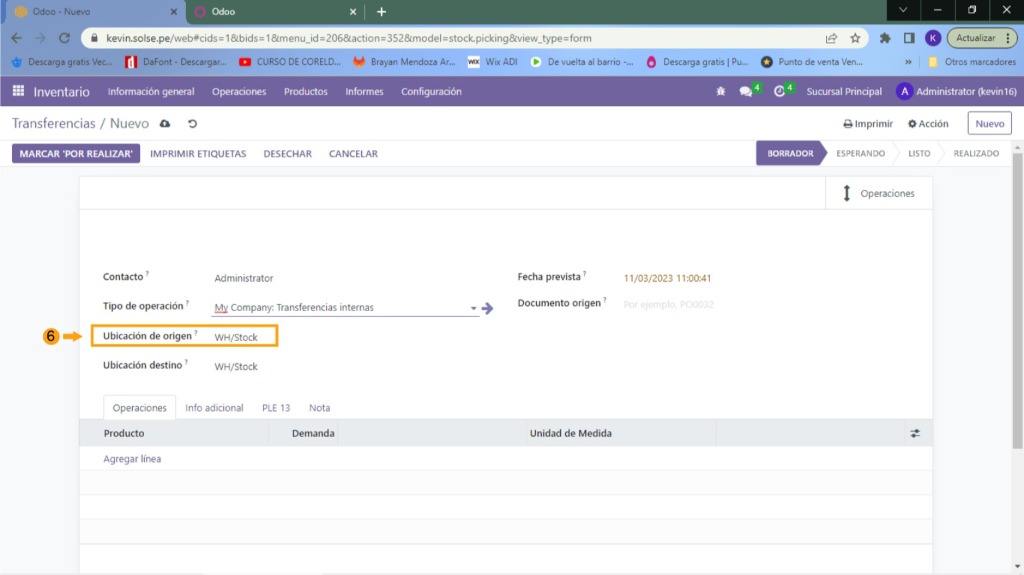
Task: Open column settings icon in table header
Action: click(914, 434)
